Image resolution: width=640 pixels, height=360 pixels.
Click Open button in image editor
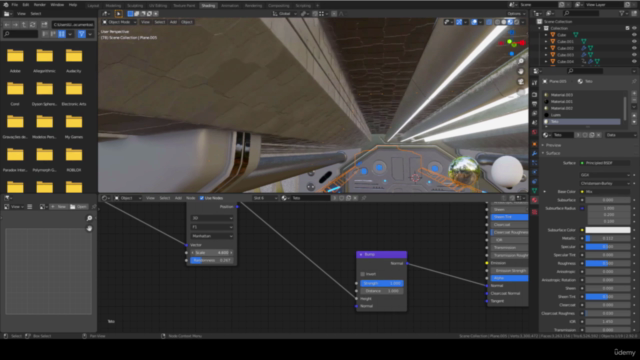tap(78, 207)
